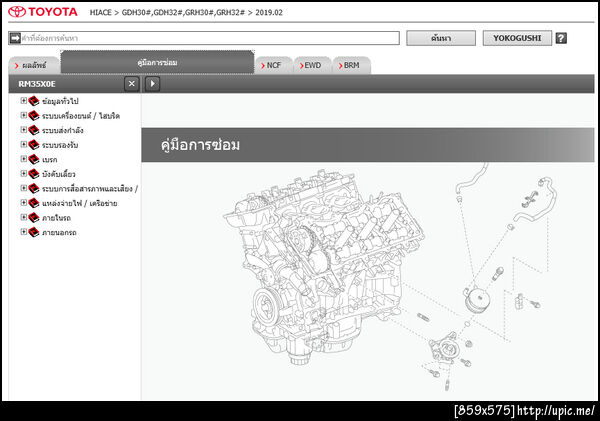Viewport: 600px width, 421px height.
Task: Select the คู่มือการซ่อม tab
Action: coord(157,62)
